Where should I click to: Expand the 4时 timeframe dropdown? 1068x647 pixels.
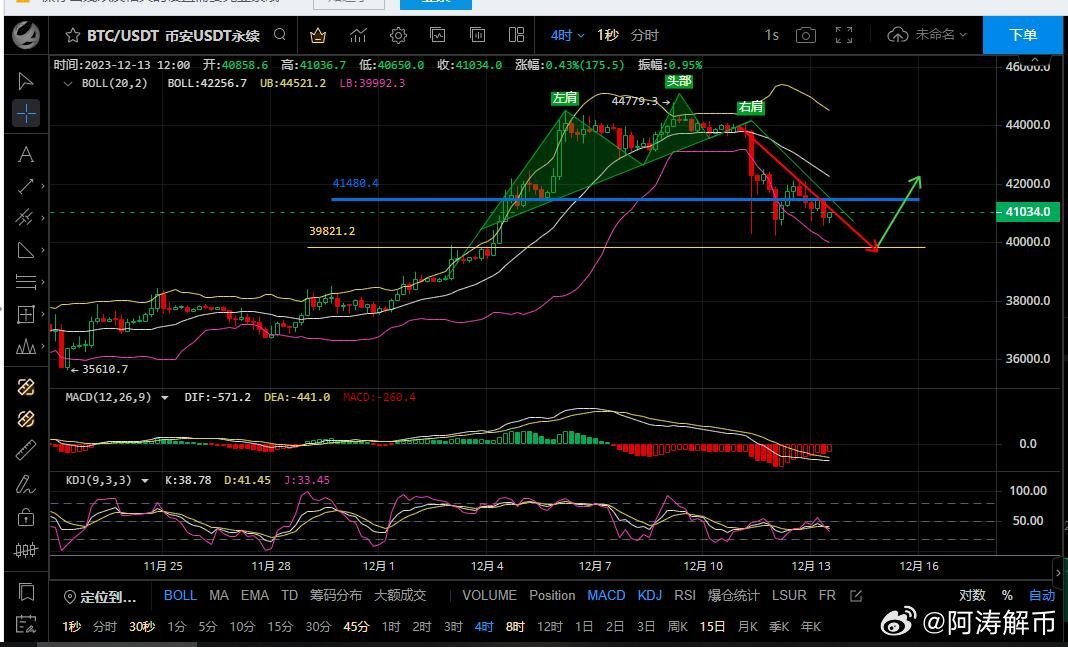566,35
